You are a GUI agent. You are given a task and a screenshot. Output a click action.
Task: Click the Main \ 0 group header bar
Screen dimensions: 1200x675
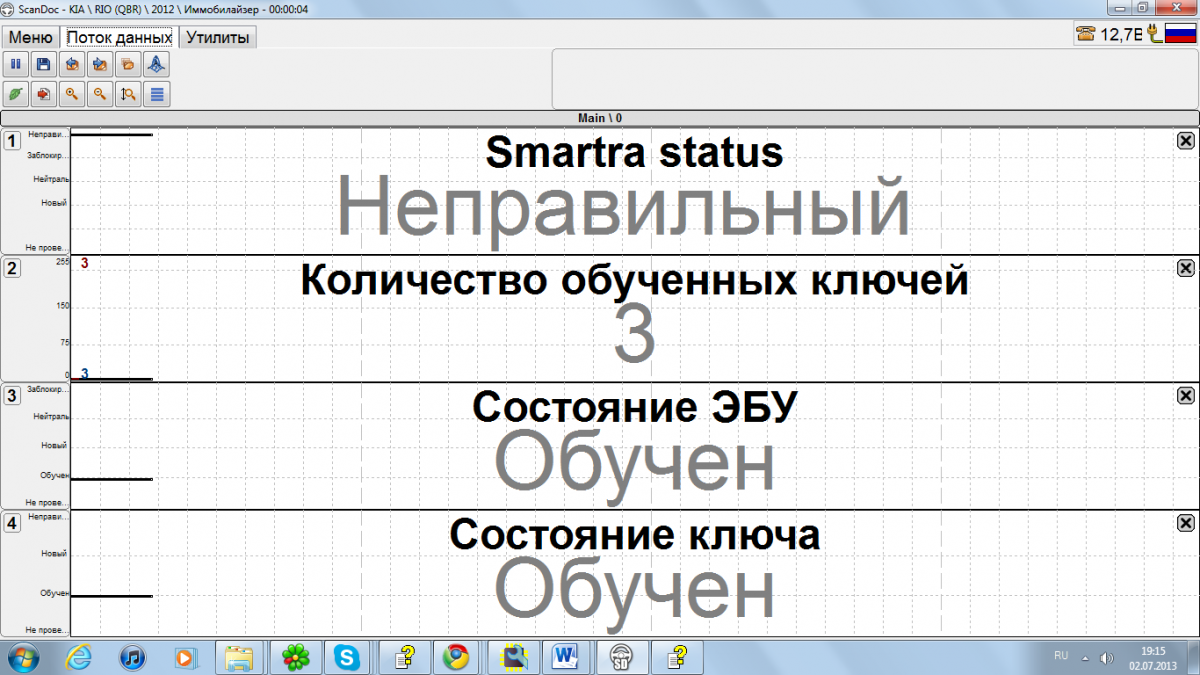click(600, 118)
